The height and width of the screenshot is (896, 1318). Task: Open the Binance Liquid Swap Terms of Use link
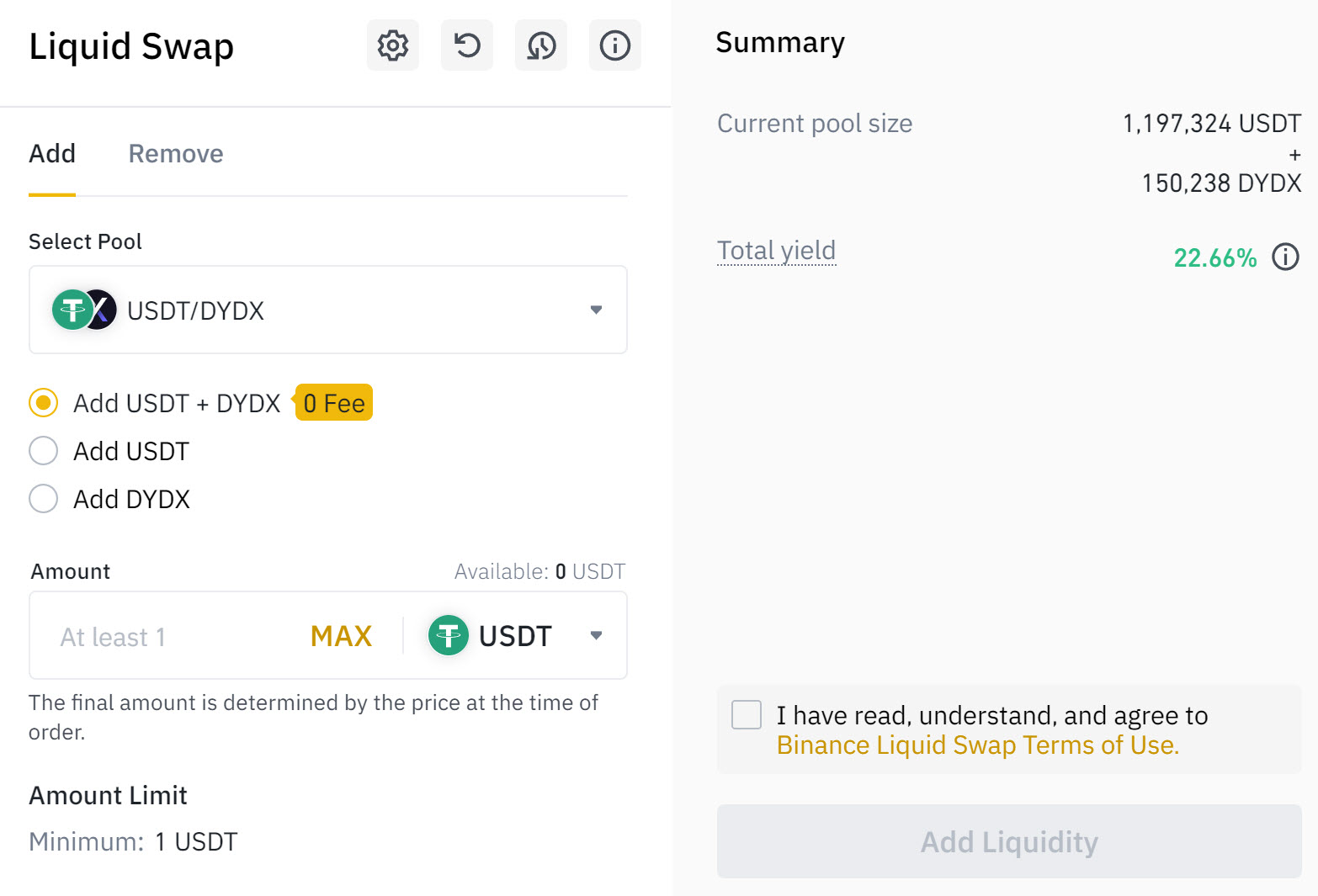(977, 745)
